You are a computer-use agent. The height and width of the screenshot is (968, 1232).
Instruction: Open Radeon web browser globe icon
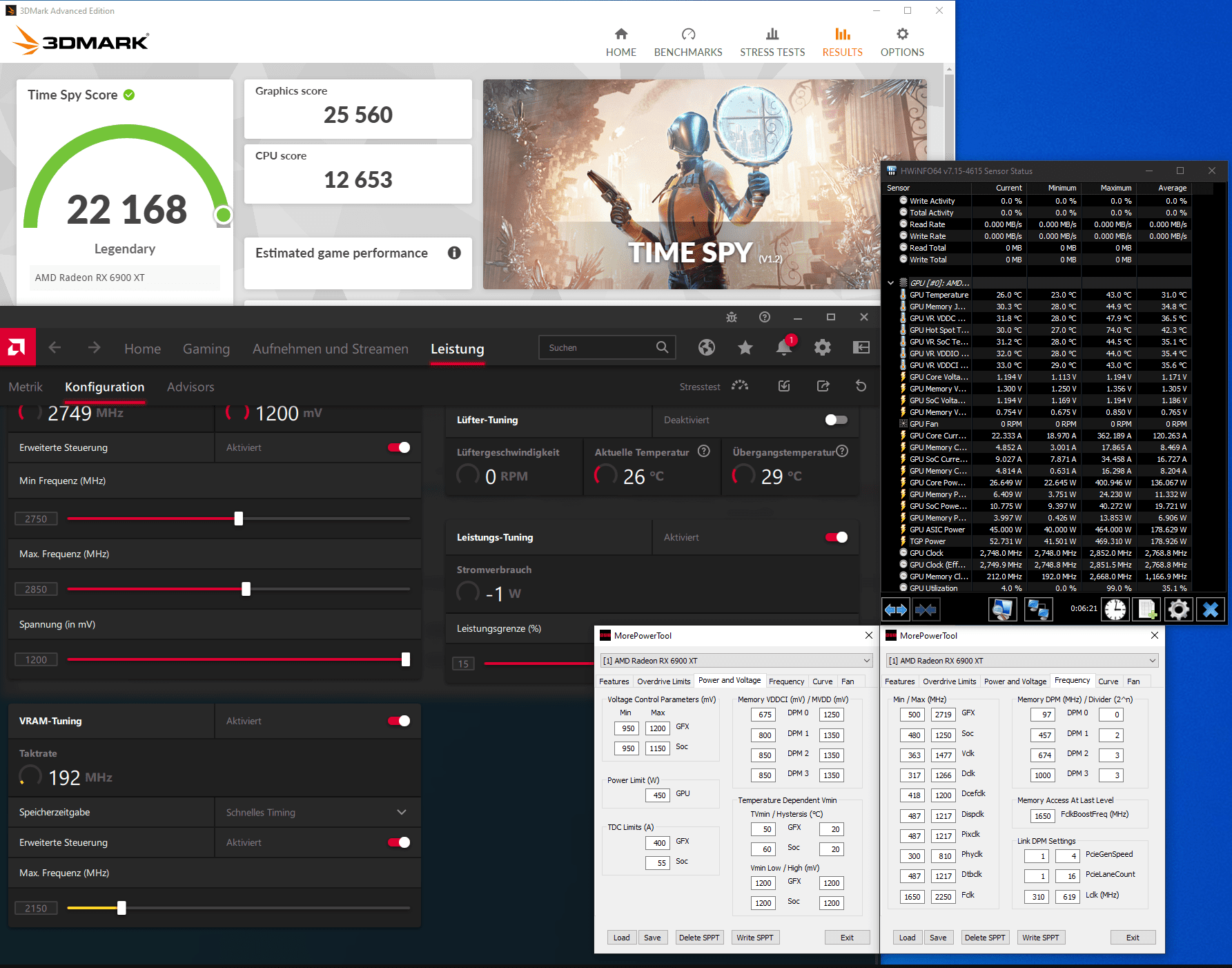click(706, 347)
